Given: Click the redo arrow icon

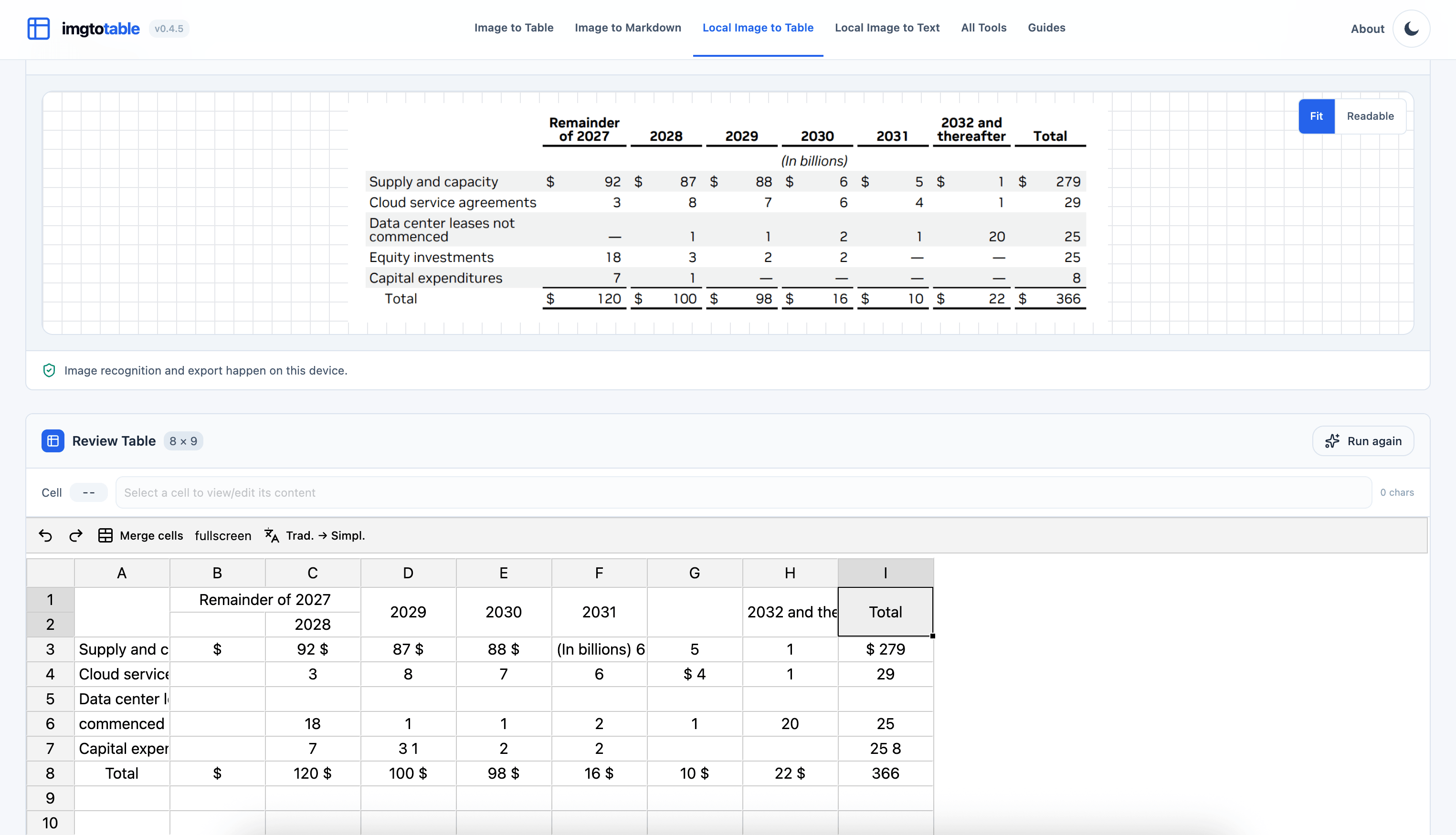Looking at the screenshot, I should tap(76, 535).
